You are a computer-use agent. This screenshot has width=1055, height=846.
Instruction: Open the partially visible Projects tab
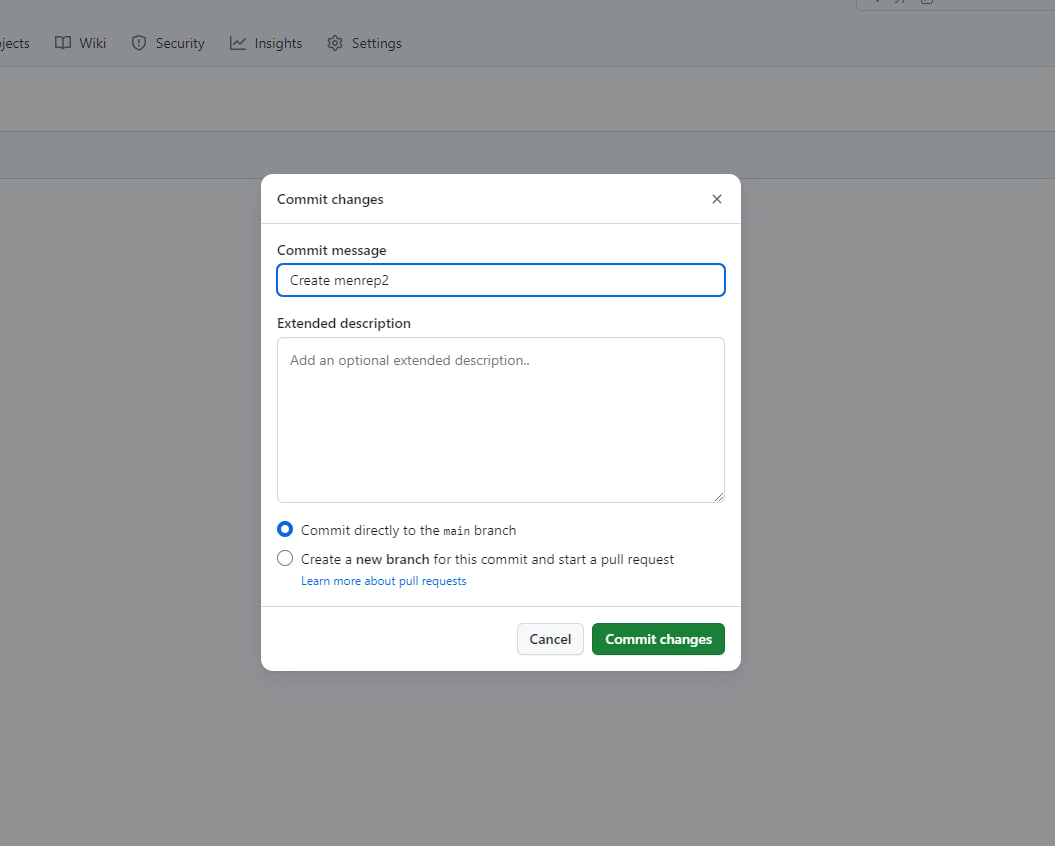14,43
